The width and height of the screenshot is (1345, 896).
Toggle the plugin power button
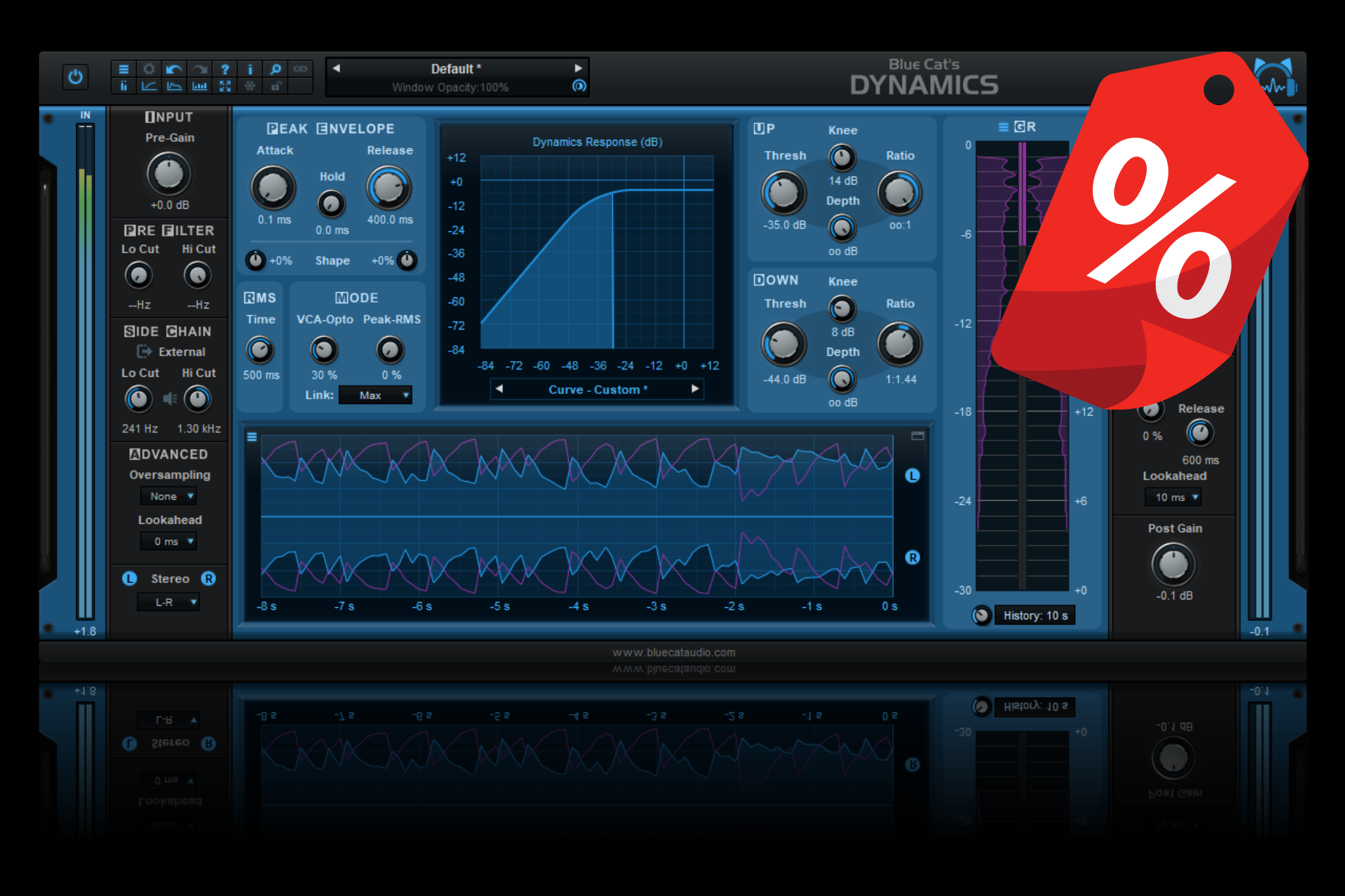tap(74, 77)
